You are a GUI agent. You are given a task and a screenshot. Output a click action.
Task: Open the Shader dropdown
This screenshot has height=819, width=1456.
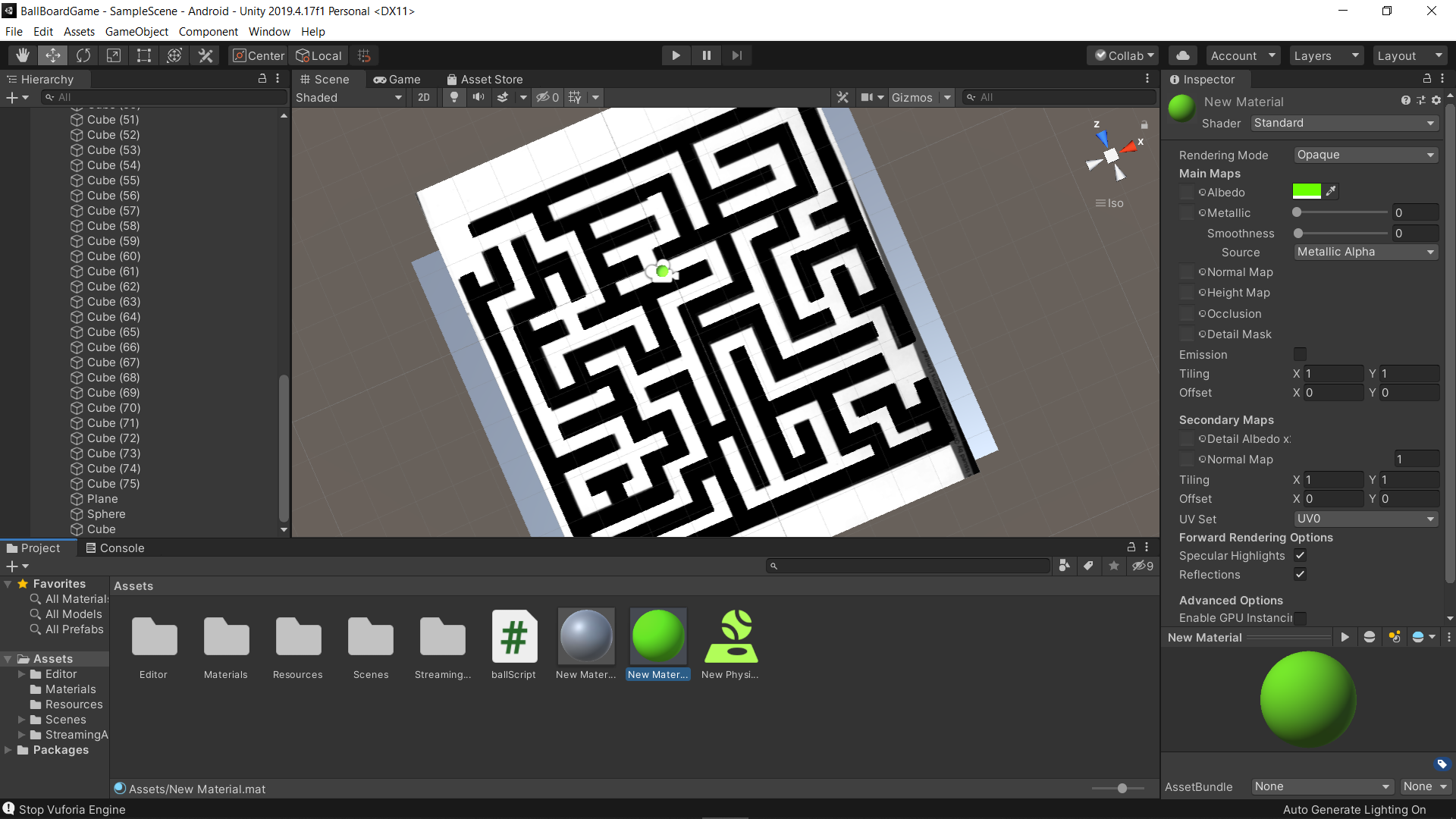click(x=1344, y=123)
